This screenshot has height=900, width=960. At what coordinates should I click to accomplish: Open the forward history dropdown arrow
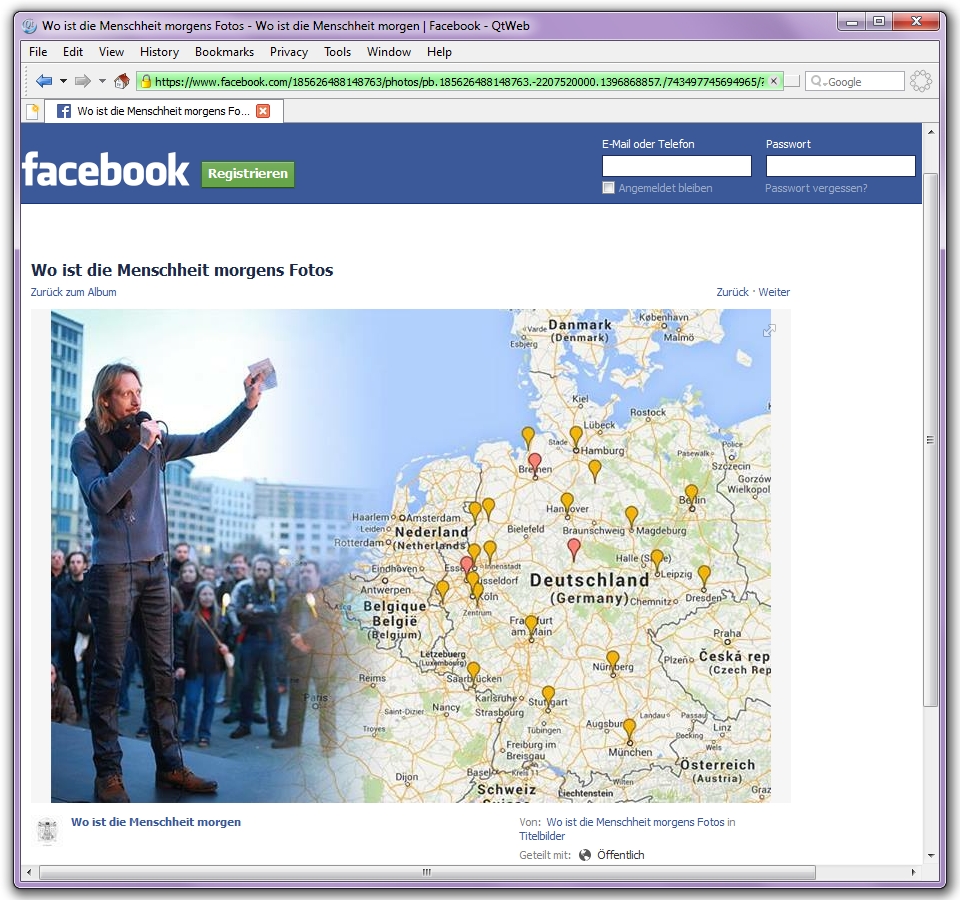point(102,81)
